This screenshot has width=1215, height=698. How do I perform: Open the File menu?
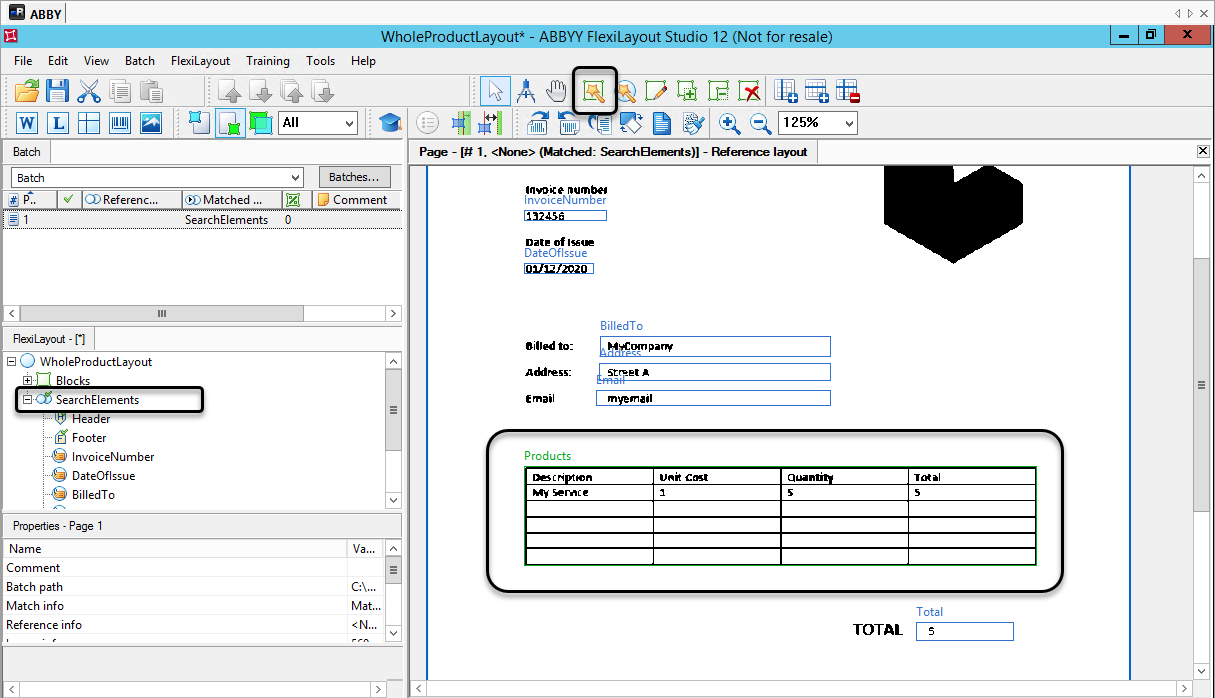click(23, 61)
